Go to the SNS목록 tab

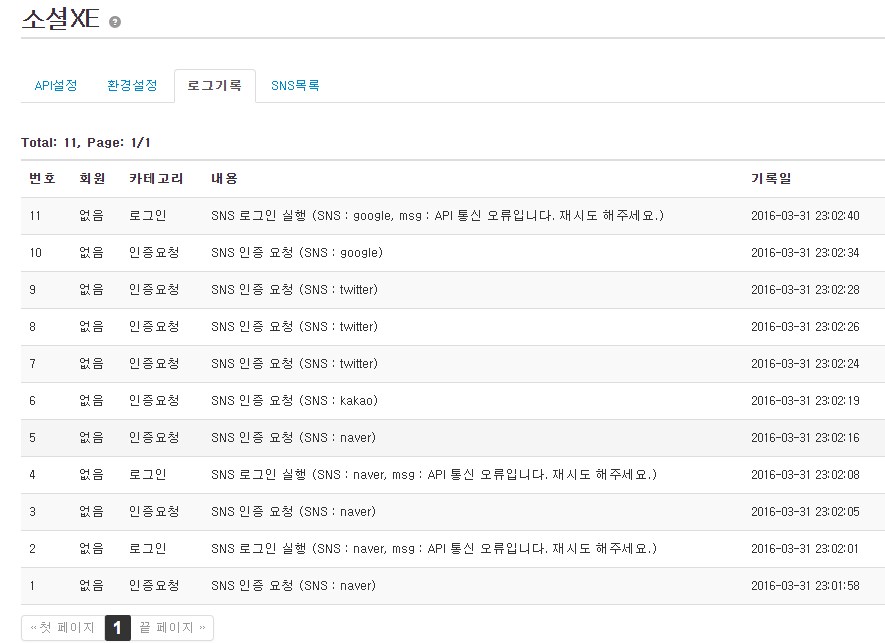pyautogui.click(x=295, y=86)
